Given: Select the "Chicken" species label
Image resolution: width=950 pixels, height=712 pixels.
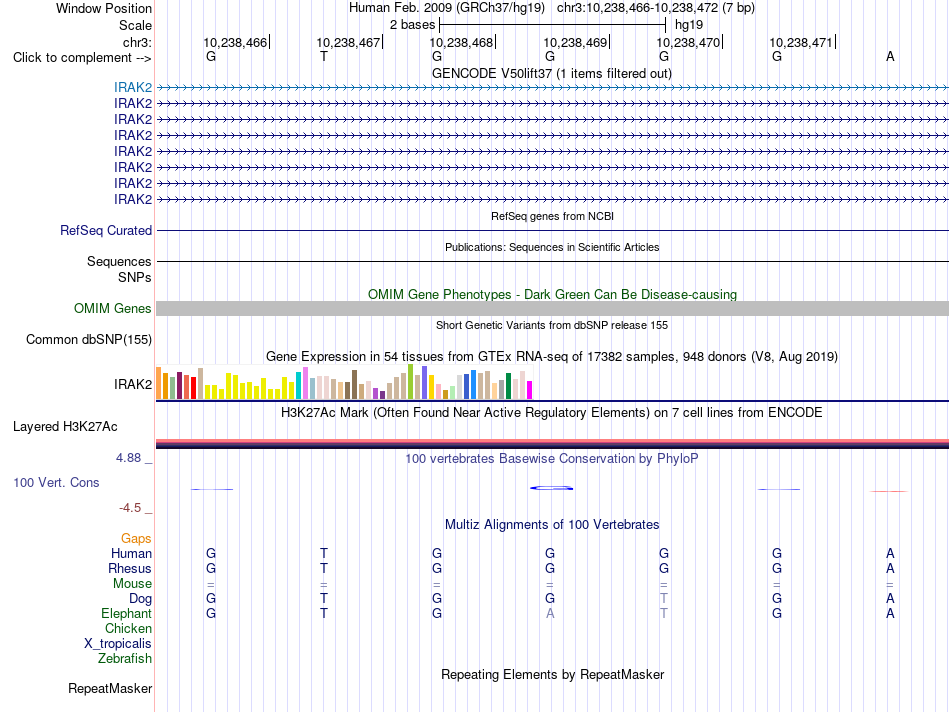Looking at the screenshot, I should pos(128,628).
